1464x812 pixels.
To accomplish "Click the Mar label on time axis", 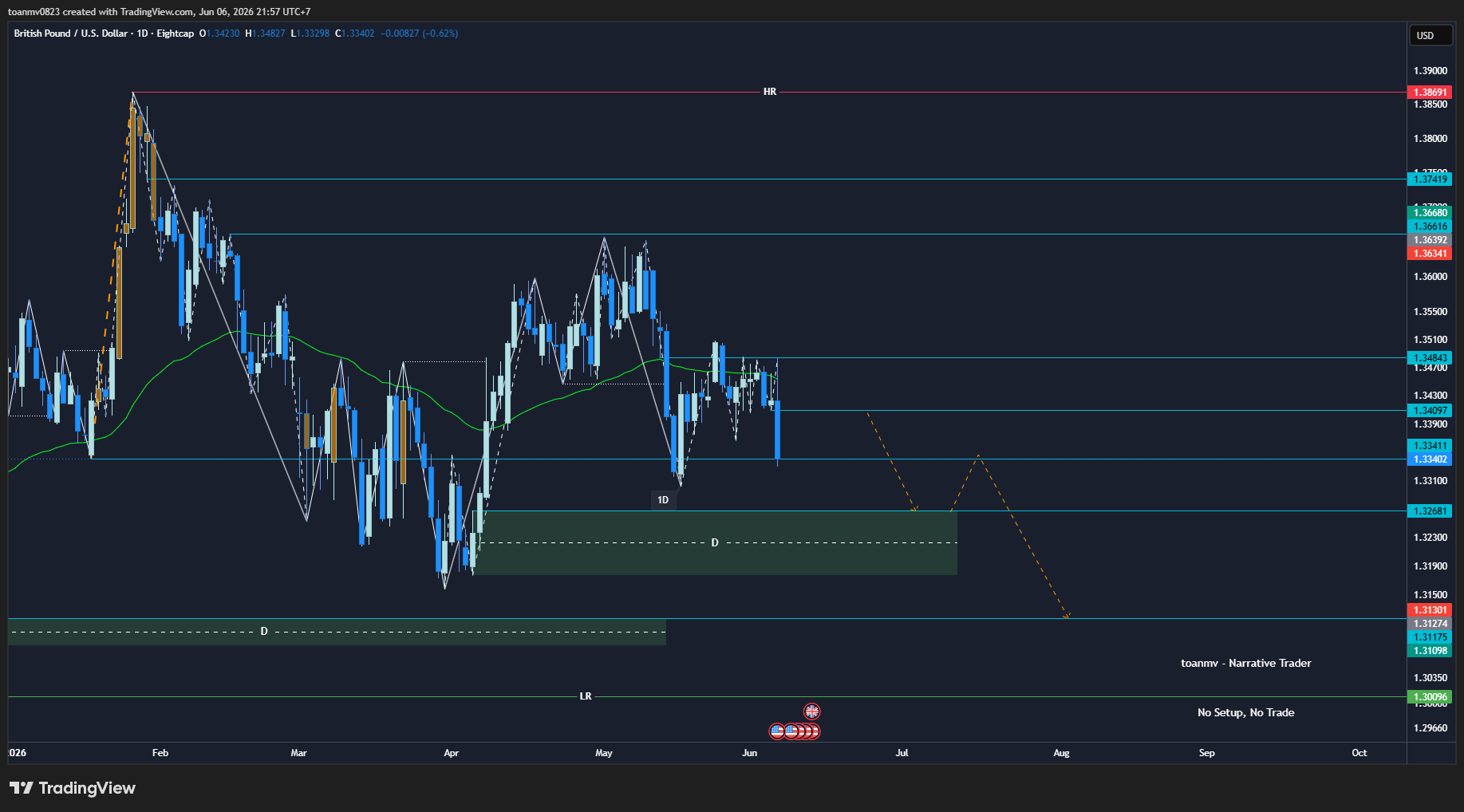I will (299, 753).
